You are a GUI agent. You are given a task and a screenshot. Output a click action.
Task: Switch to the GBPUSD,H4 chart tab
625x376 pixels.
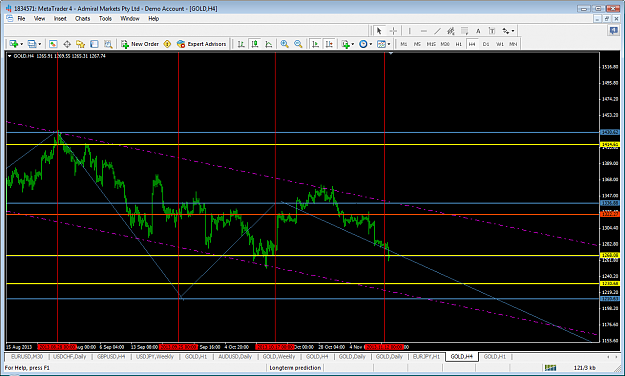tap(111, 356)
